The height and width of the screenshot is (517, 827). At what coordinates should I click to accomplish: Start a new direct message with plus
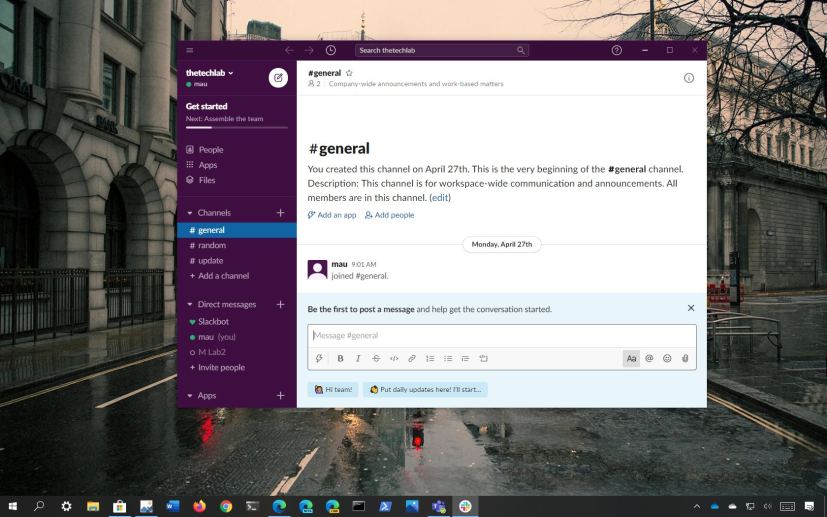[281, 304]
